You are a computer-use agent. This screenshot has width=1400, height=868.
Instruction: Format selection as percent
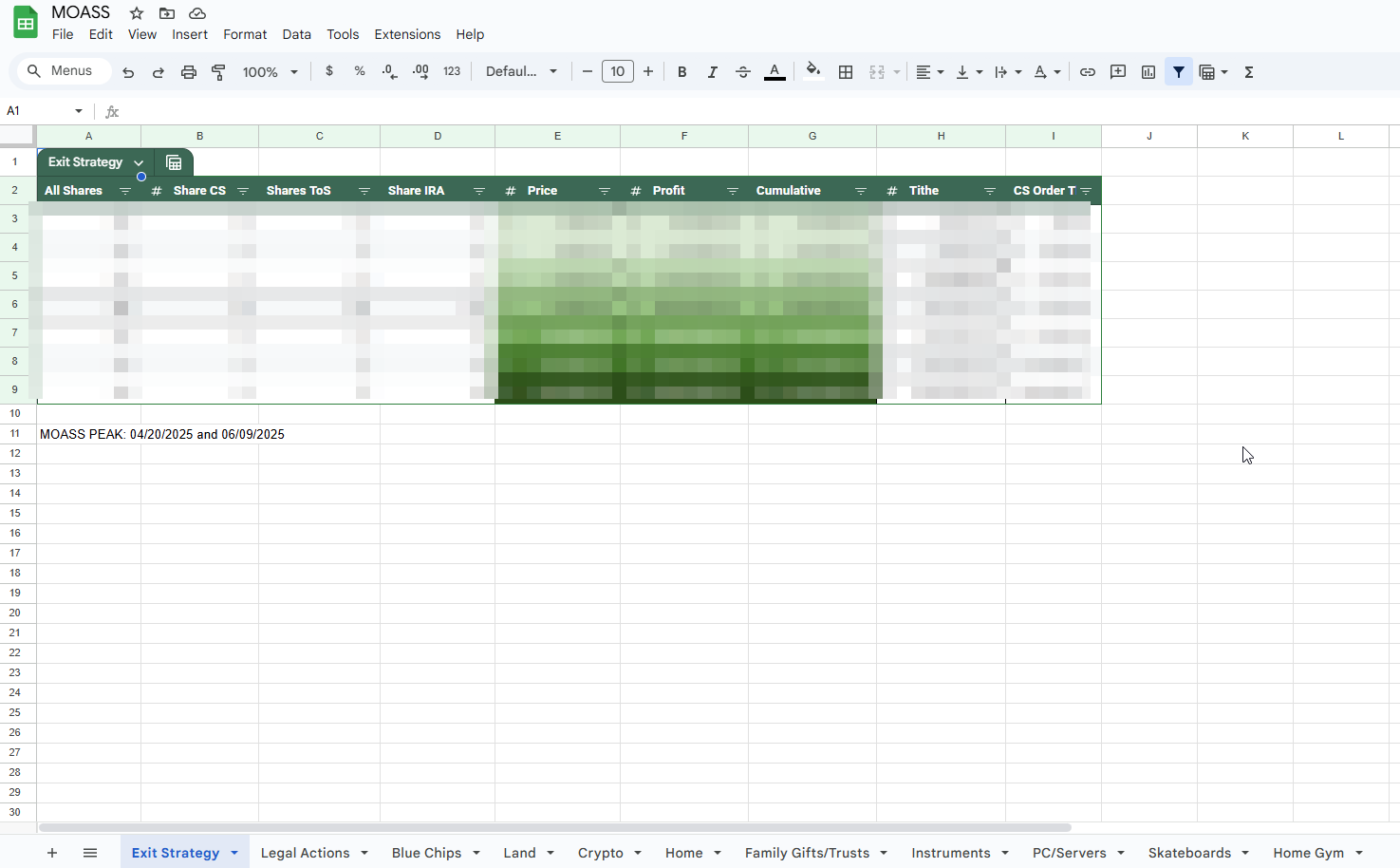(360, 71)
